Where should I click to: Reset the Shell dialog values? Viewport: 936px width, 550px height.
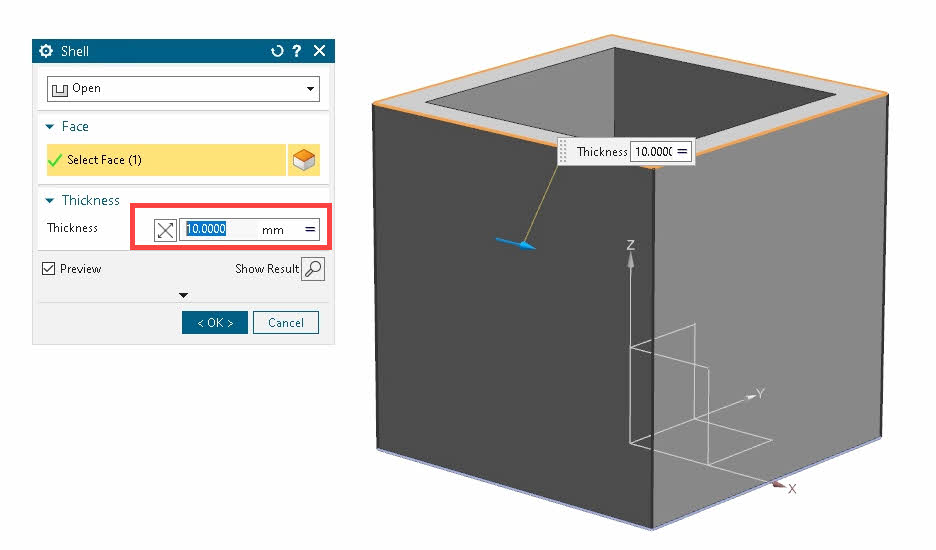pyautogui.click(x=277, y=51)
